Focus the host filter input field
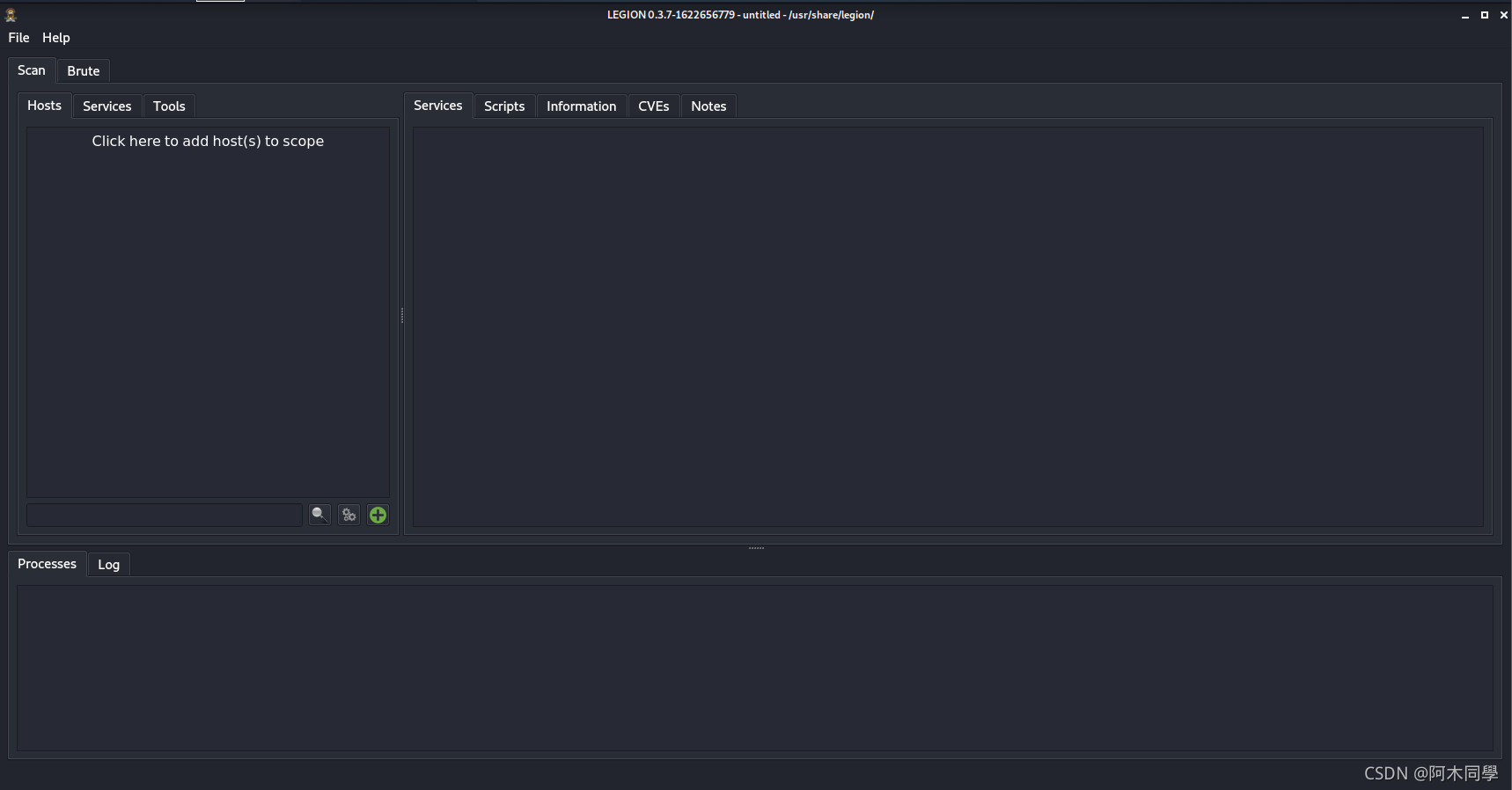The height and width of the screenshot is (790, 1512). pos(165,515)
